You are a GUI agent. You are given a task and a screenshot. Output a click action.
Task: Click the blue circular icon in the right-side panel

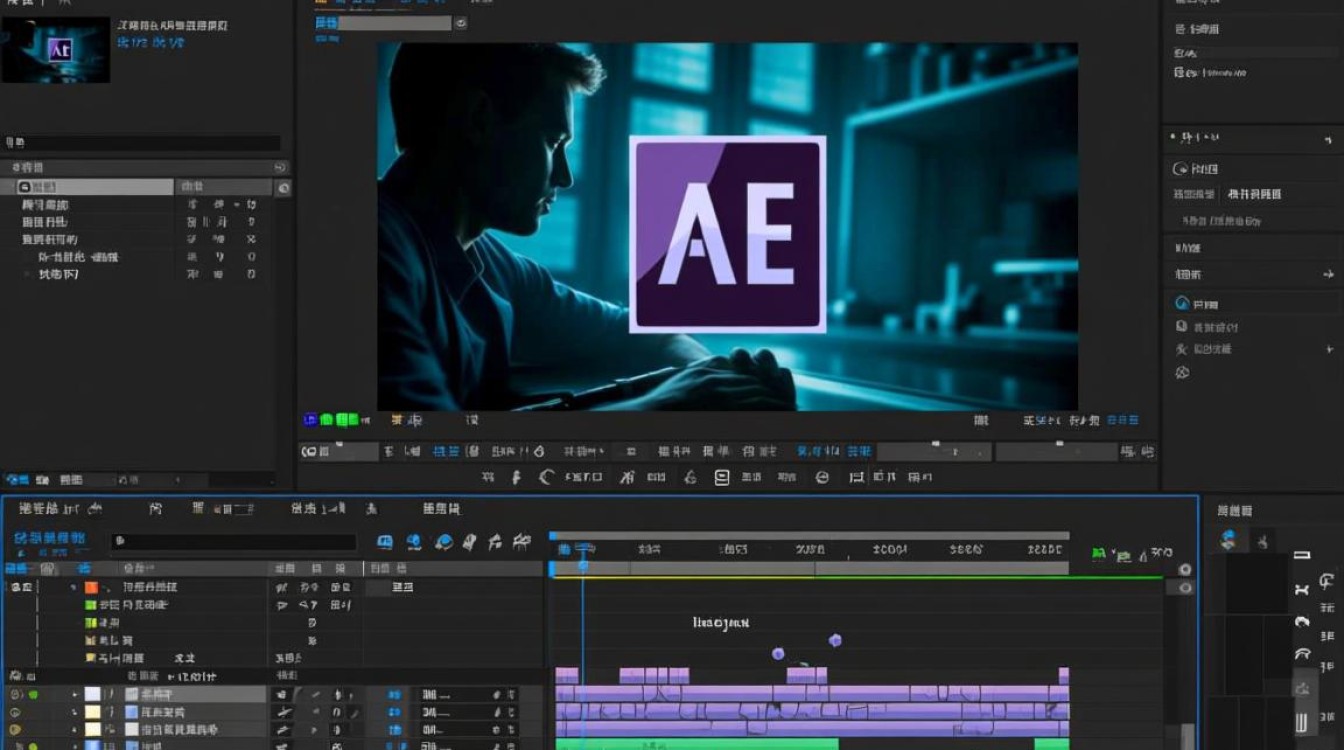tap(1182, 303)
